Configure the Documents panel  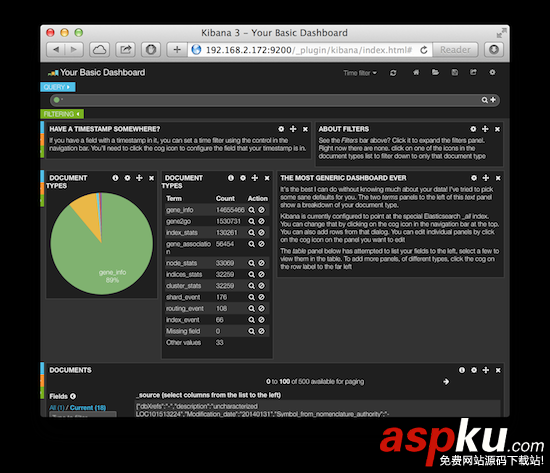474,370
